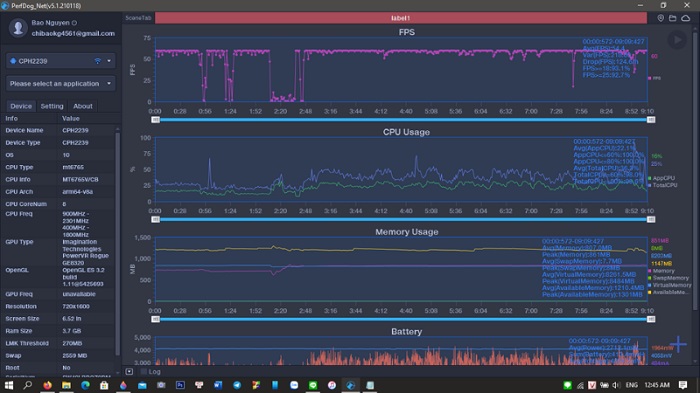Click Memory Usage right range slider handle
The height and width of the screenshot is (393, 700).
(651, 319)
